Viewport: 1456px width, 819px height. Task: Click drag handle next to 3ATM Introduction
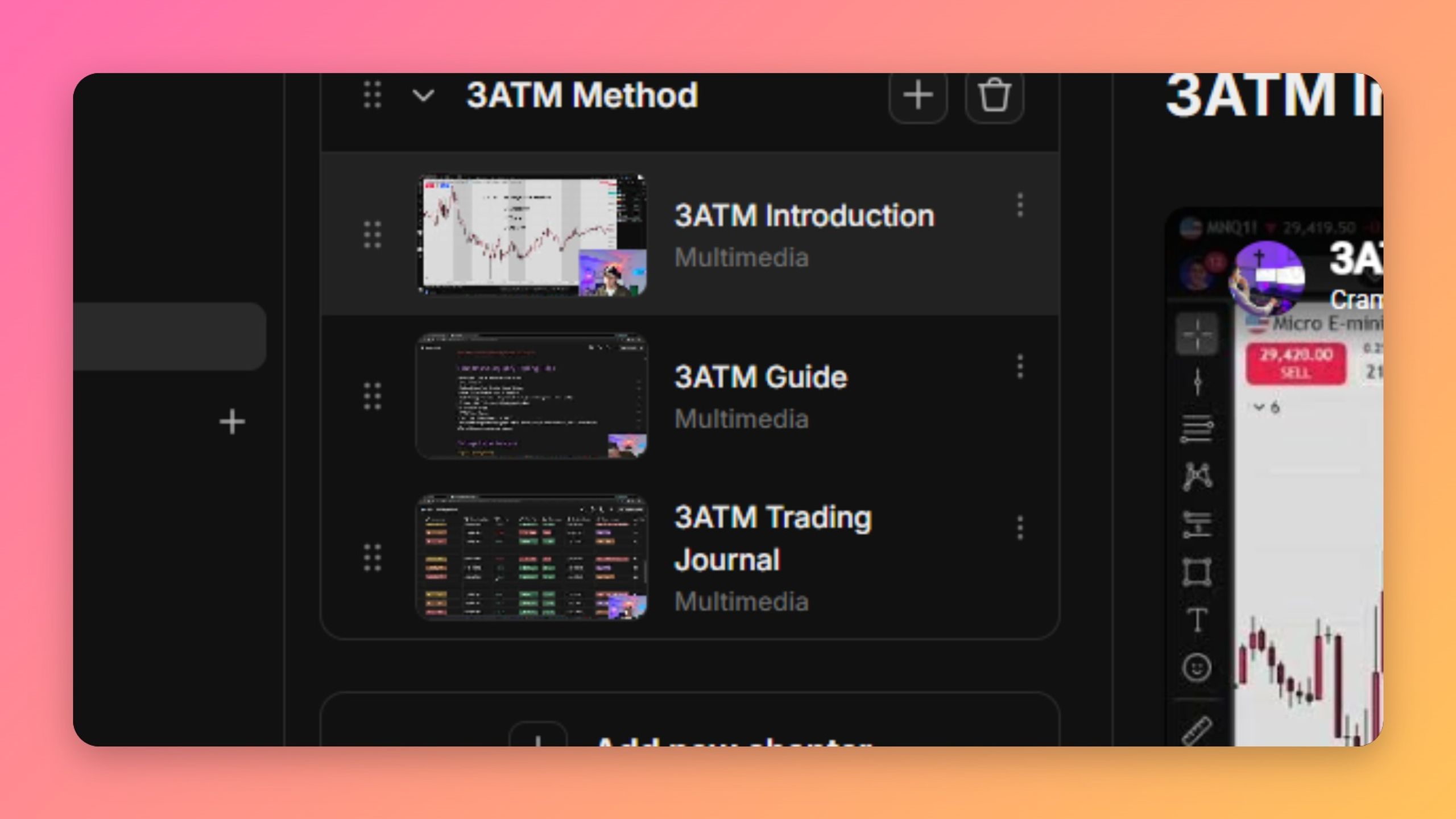pyautogui.click(x=373, y=234)
